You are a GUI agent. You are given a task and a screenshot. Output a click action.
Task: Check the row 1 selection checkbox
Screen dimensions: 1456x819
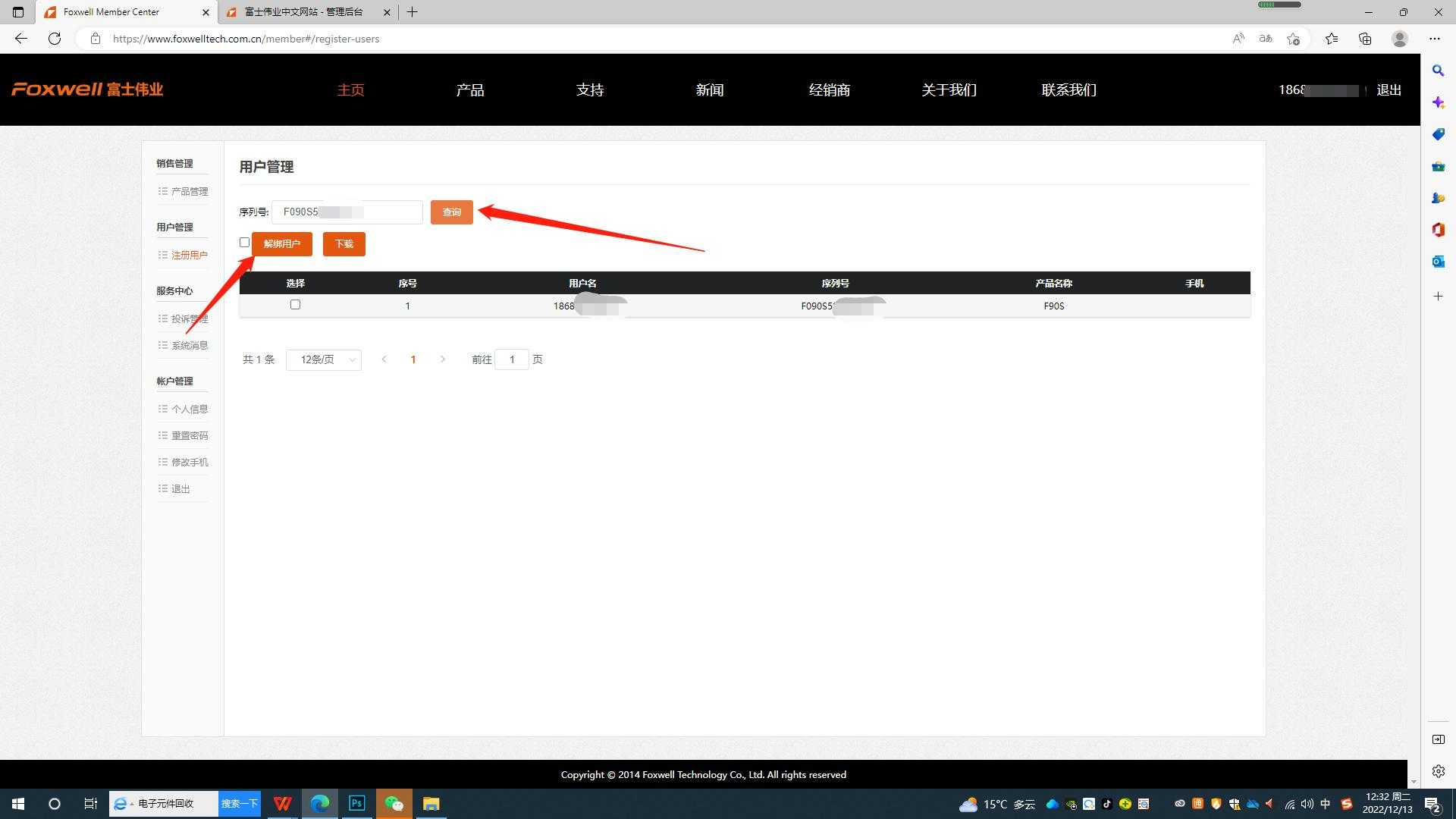(x=295, y=305)
